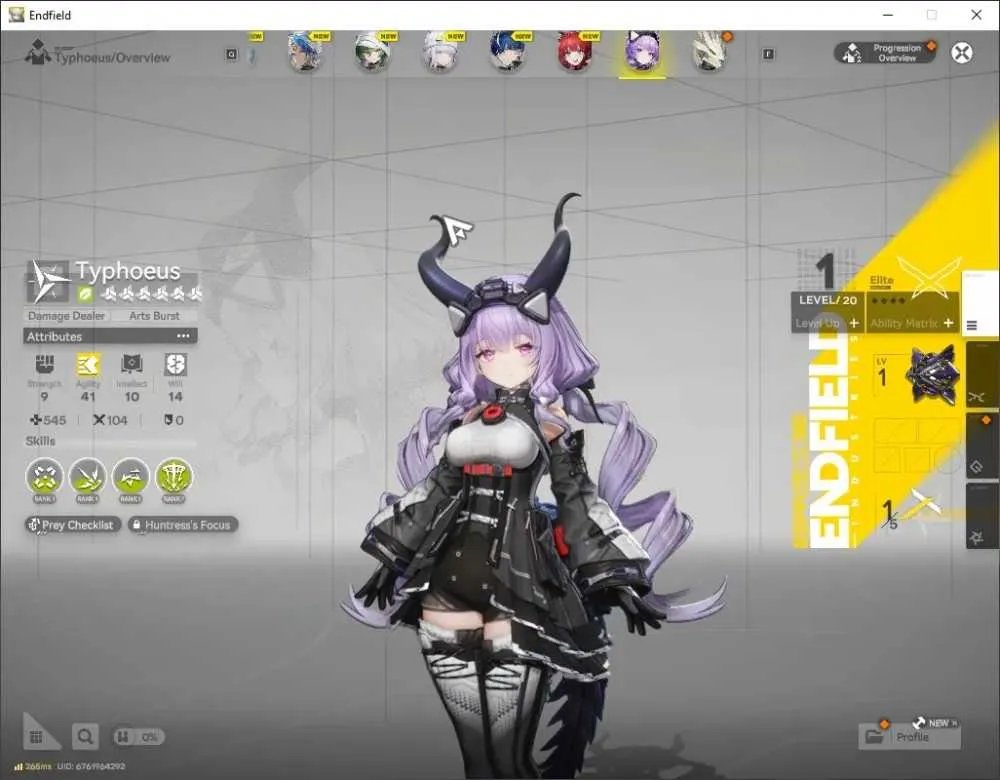Open the third skill icon
Viewport: 1000px width, 780px height.
131,477
